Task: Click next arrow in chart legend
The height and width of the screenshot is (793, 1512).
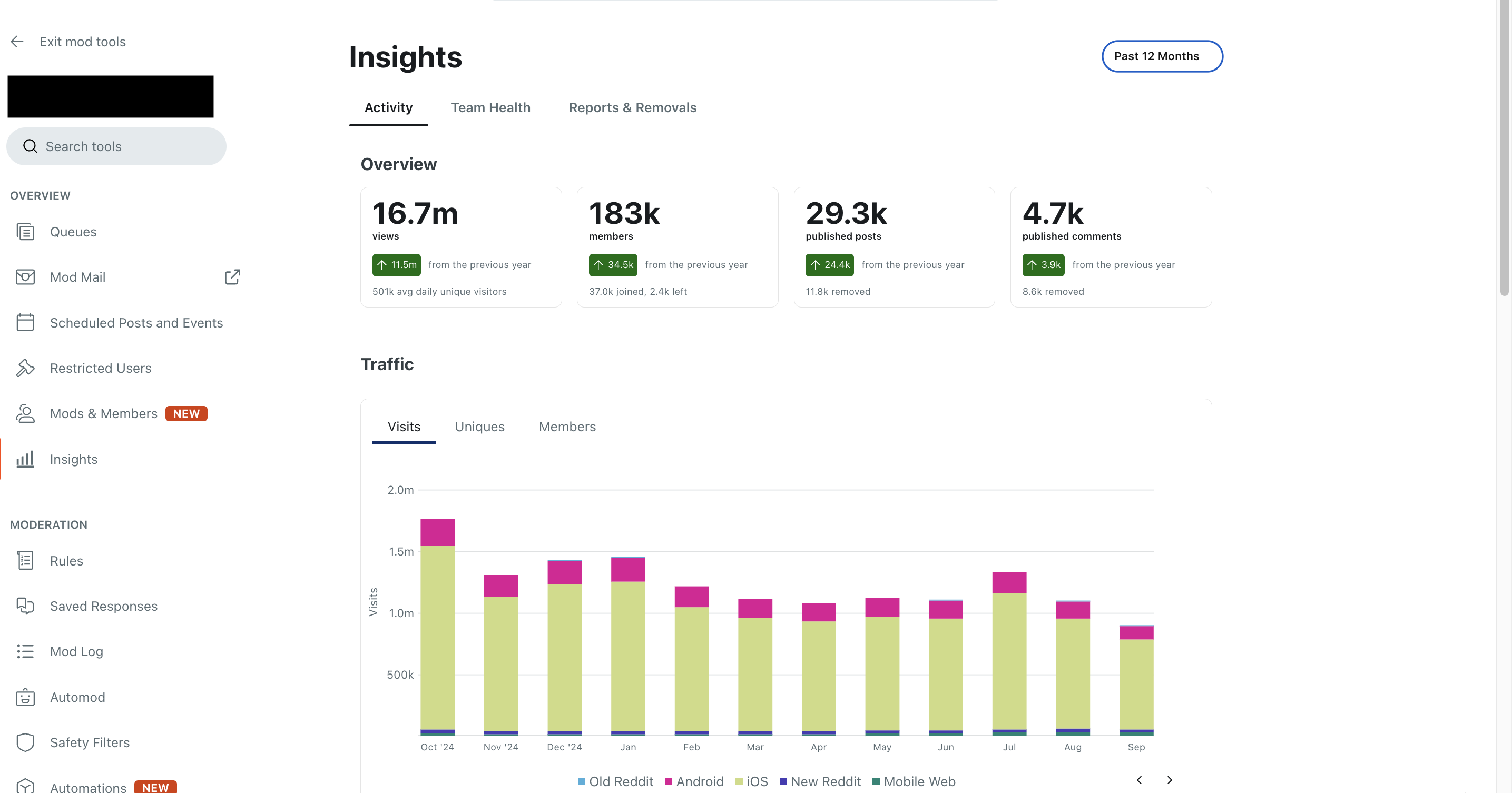Action: (1169, 780)
